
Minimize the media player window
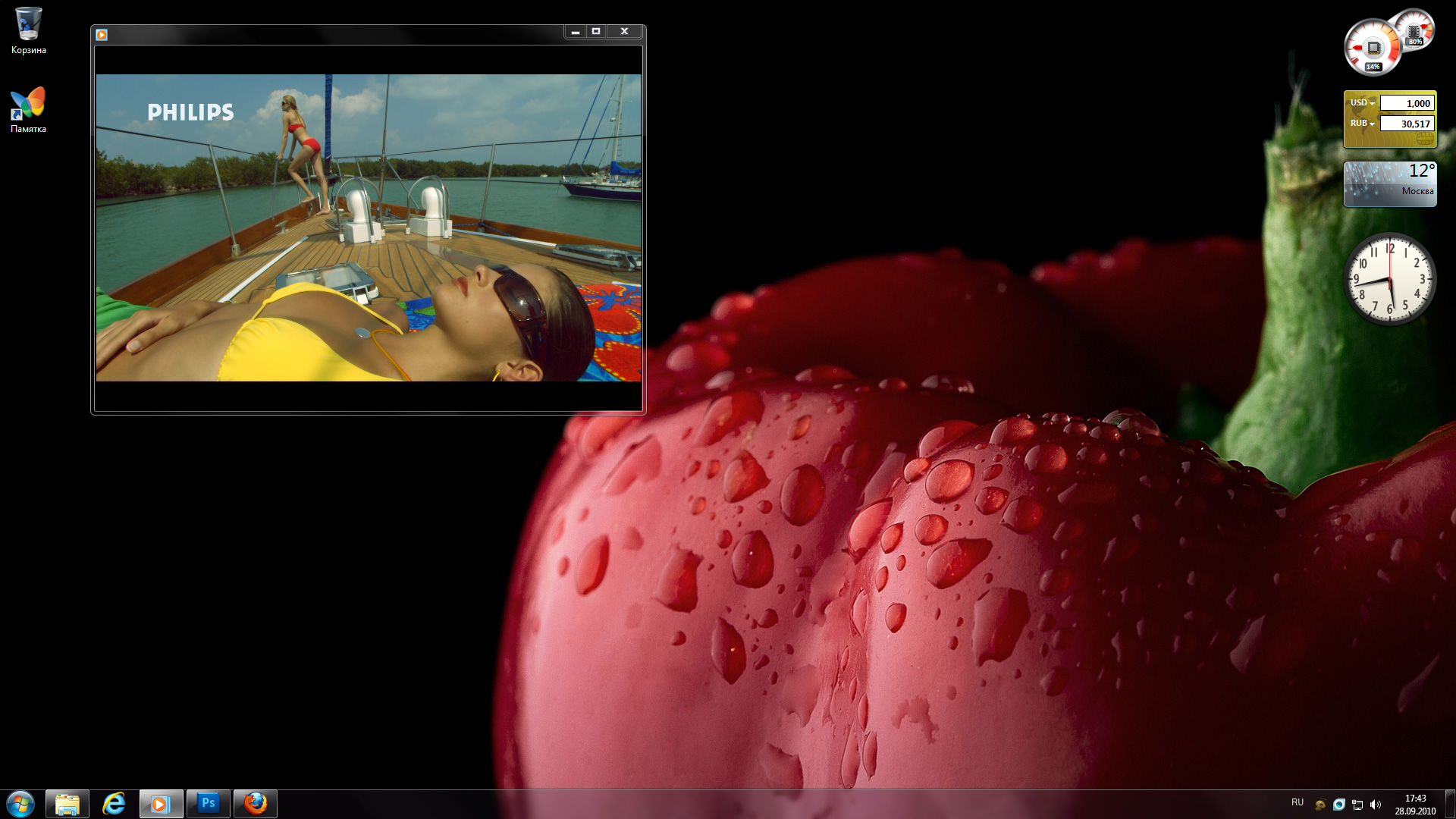[x=576, y=32]
